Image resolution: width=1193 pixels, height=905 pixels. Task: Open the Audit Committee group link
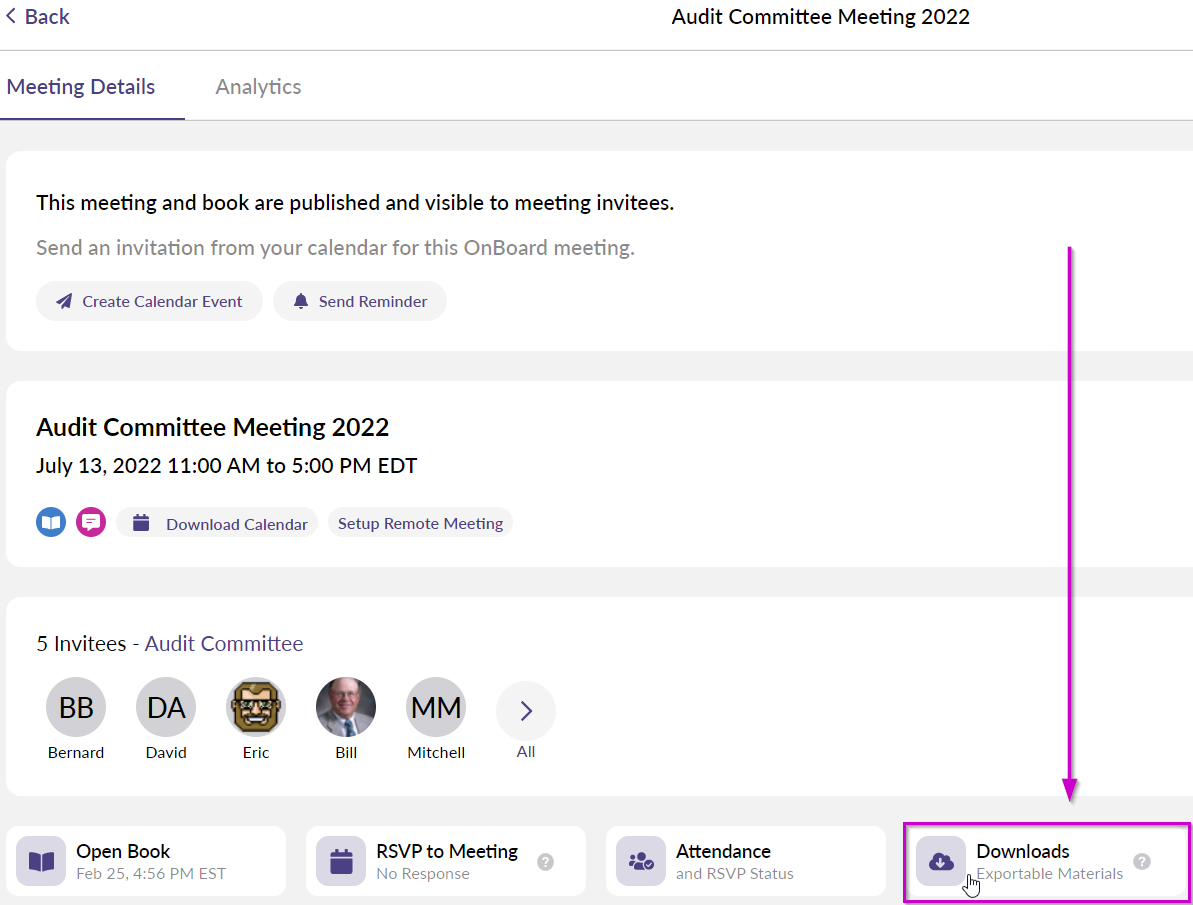[224, 644]
